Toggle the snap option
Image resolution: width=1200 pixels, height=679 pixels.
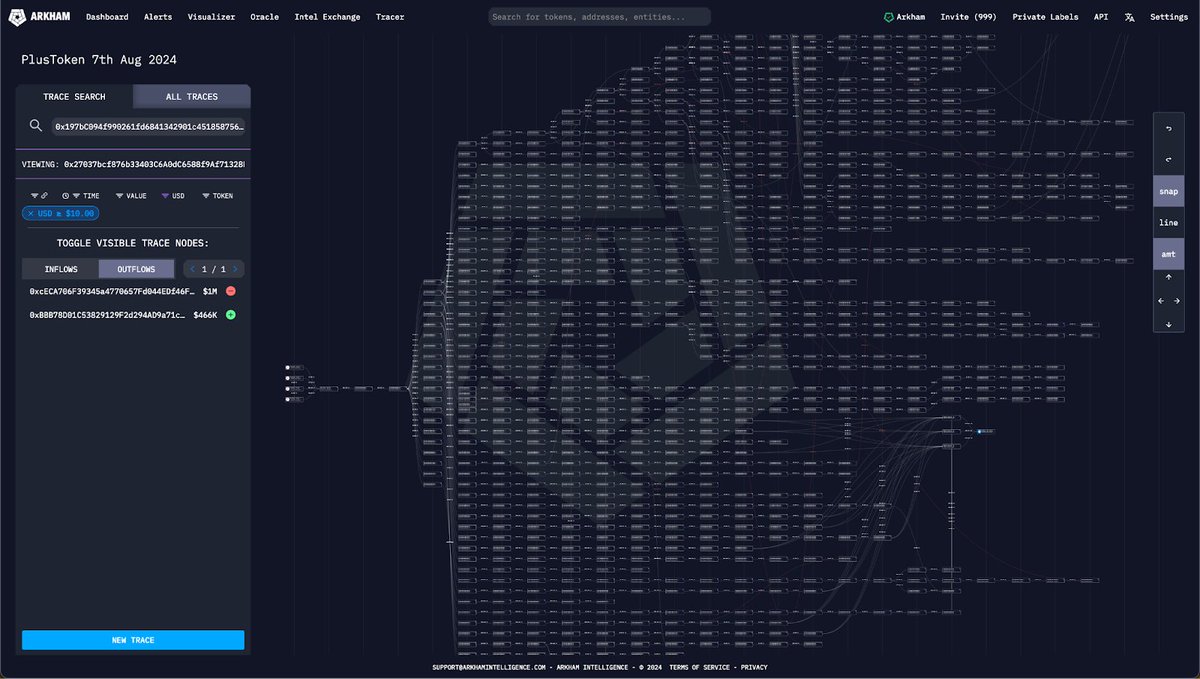(1169, 191)
